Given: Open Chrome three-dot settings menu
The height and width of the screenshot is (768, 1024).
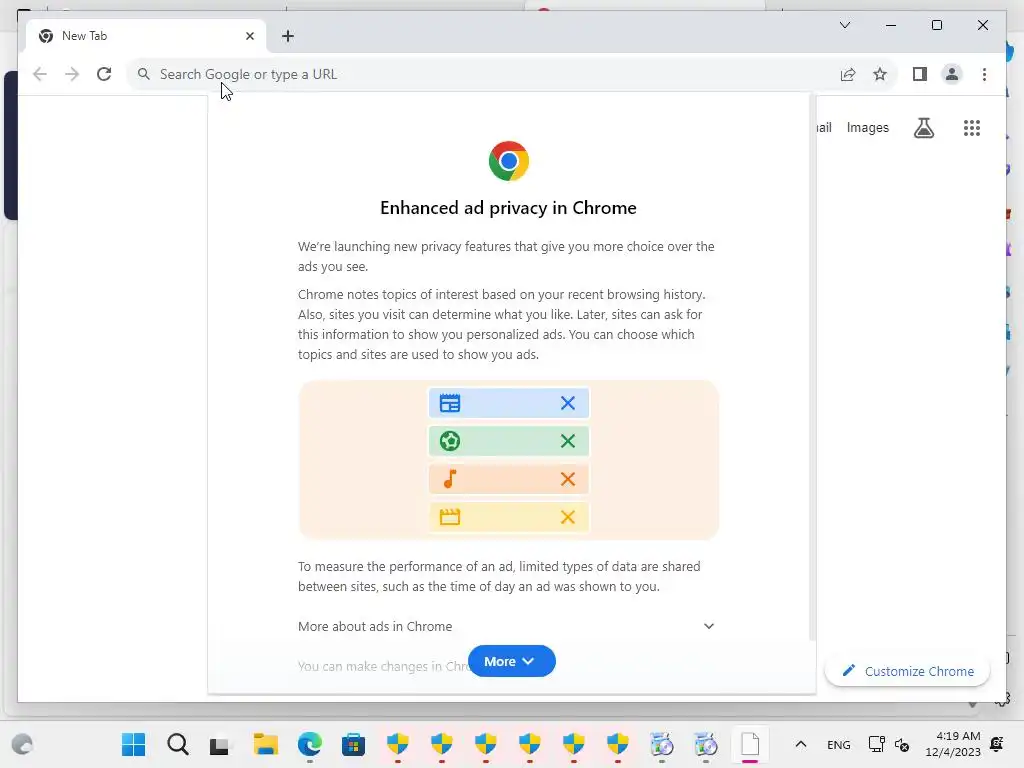Looking at the screenshot, I should click(984, 74).
